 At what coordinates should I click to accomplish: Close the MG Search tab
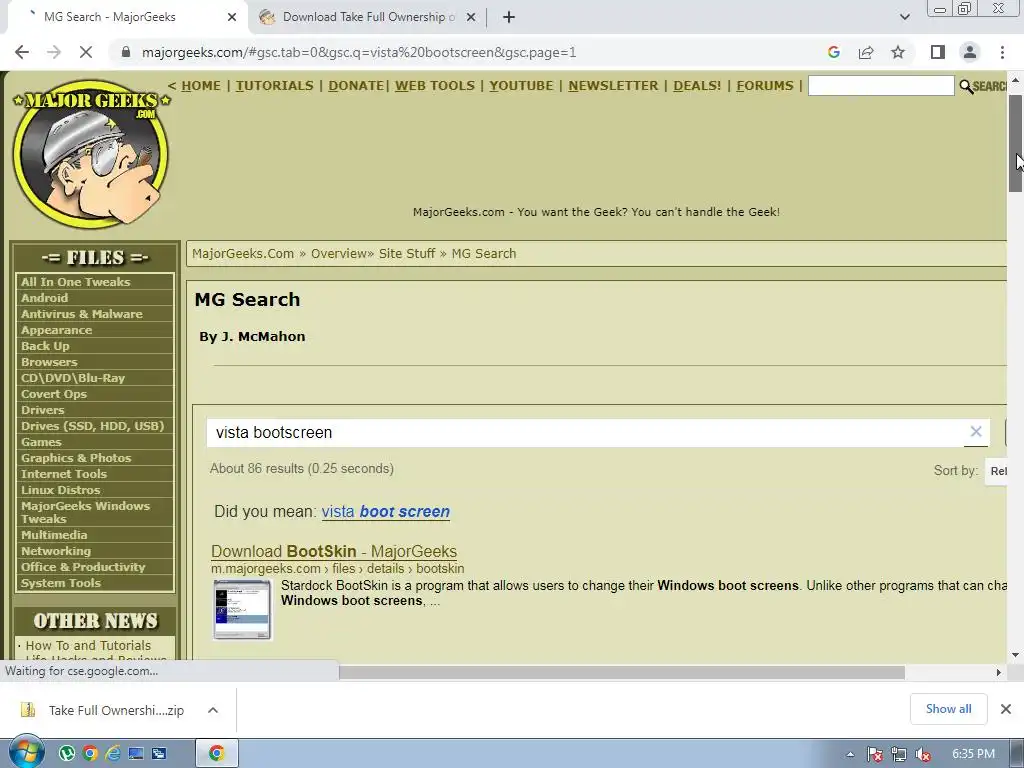[232, 17]
